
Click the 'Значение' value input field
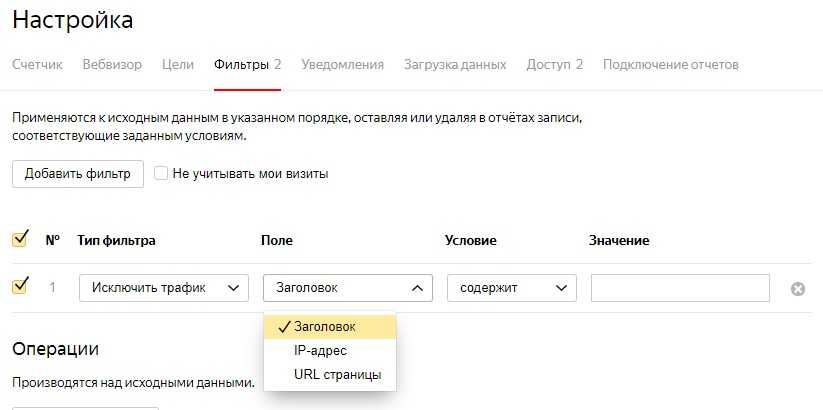680,288
